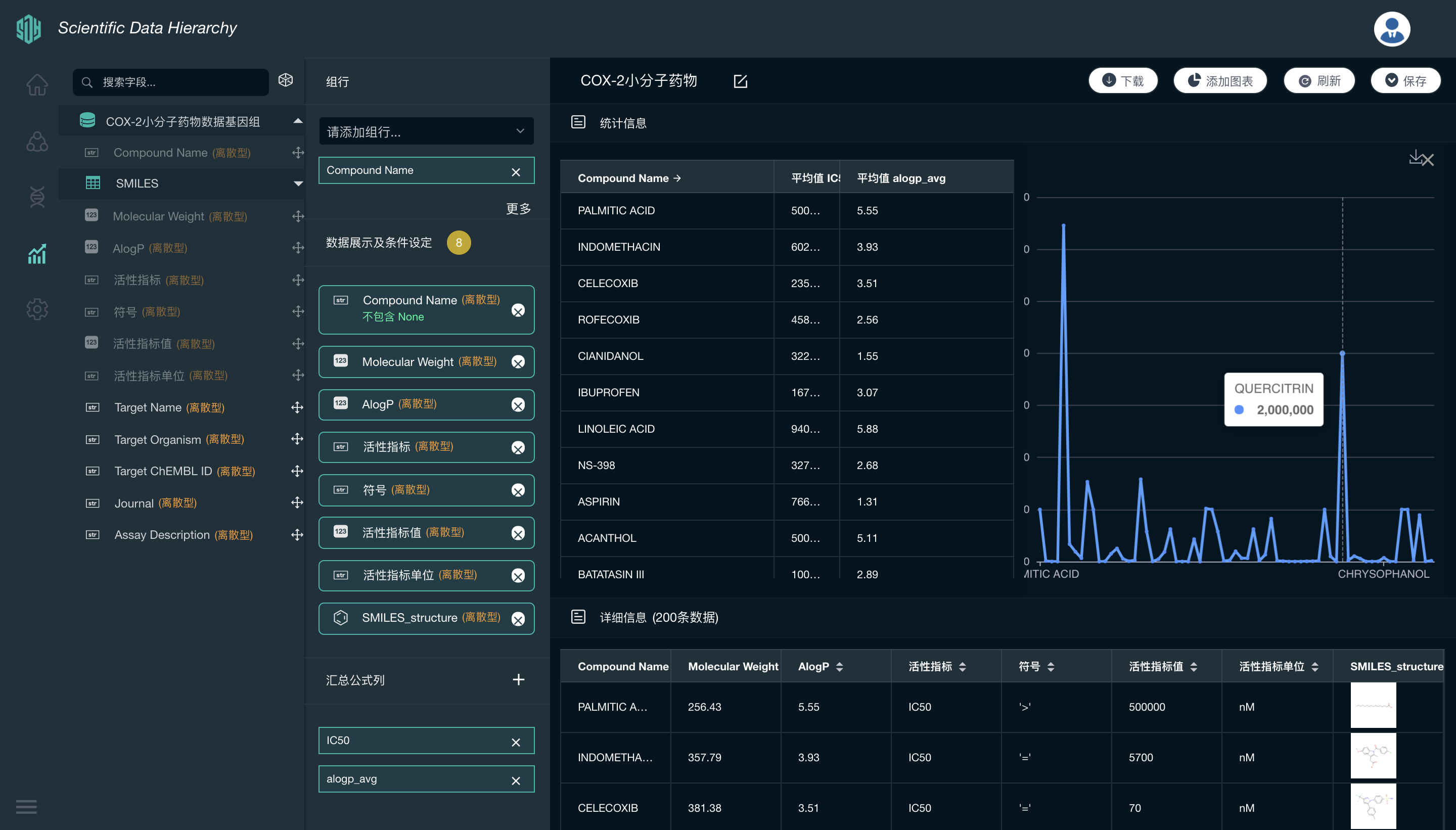Click the QUERCITRIN peak data point
This screenshot has height=830, width=1456.
click(1342, 353)
